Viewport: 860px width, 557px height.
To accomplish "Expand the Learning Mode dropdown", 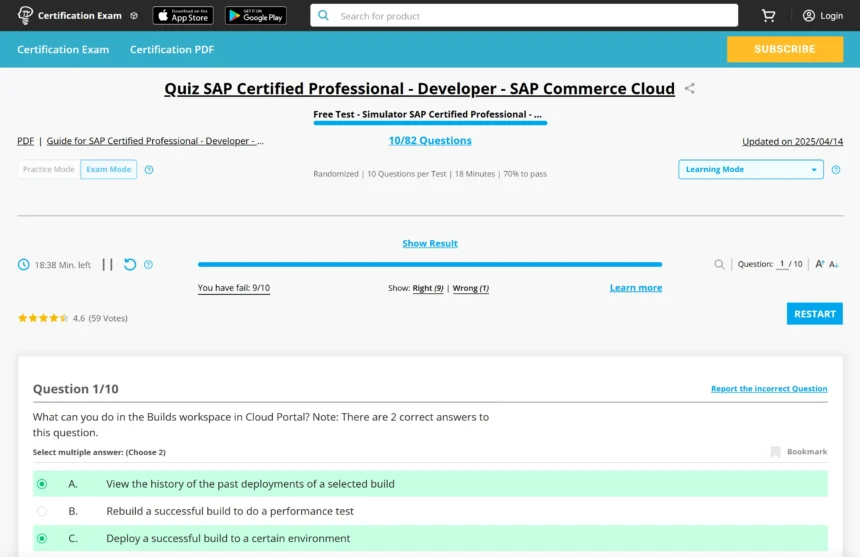I will pos(750,170).
